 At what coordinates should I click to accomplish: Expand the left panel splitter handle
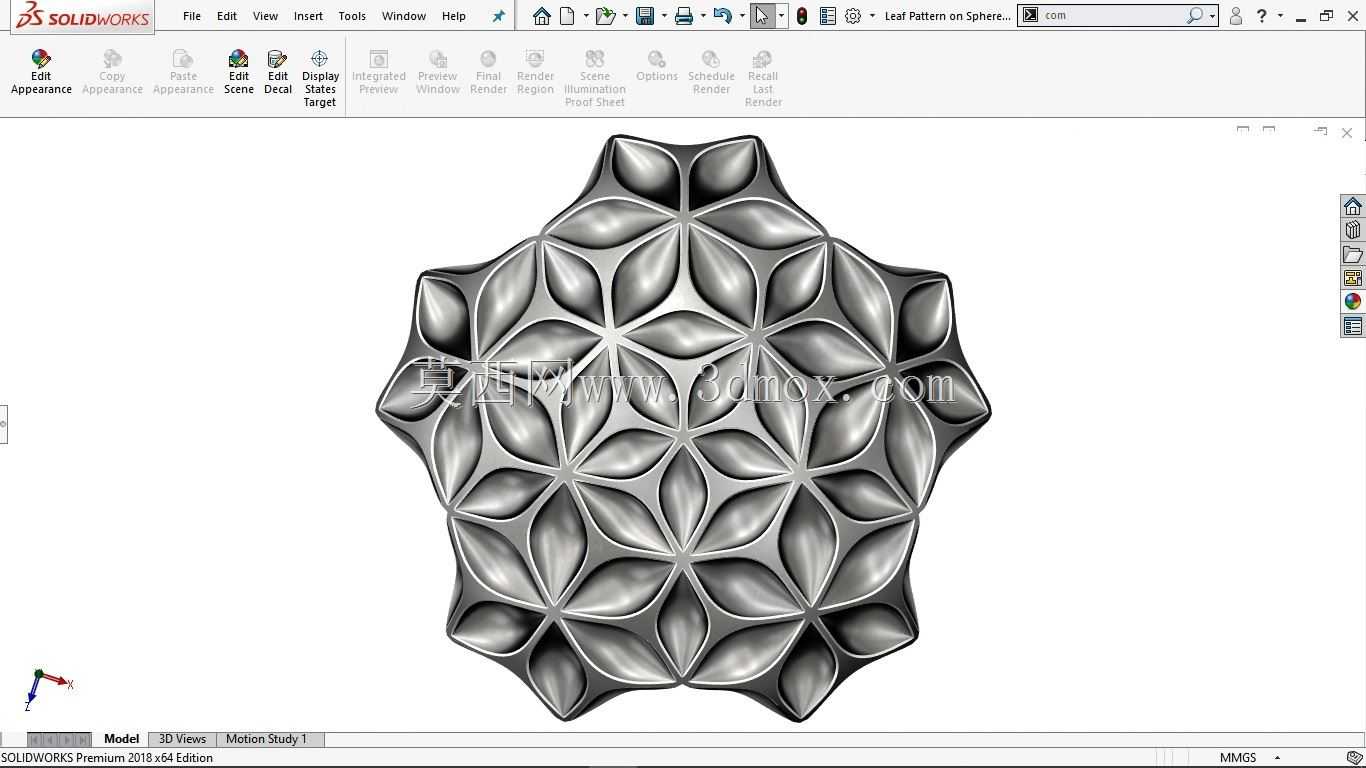(x=3, y=424)
